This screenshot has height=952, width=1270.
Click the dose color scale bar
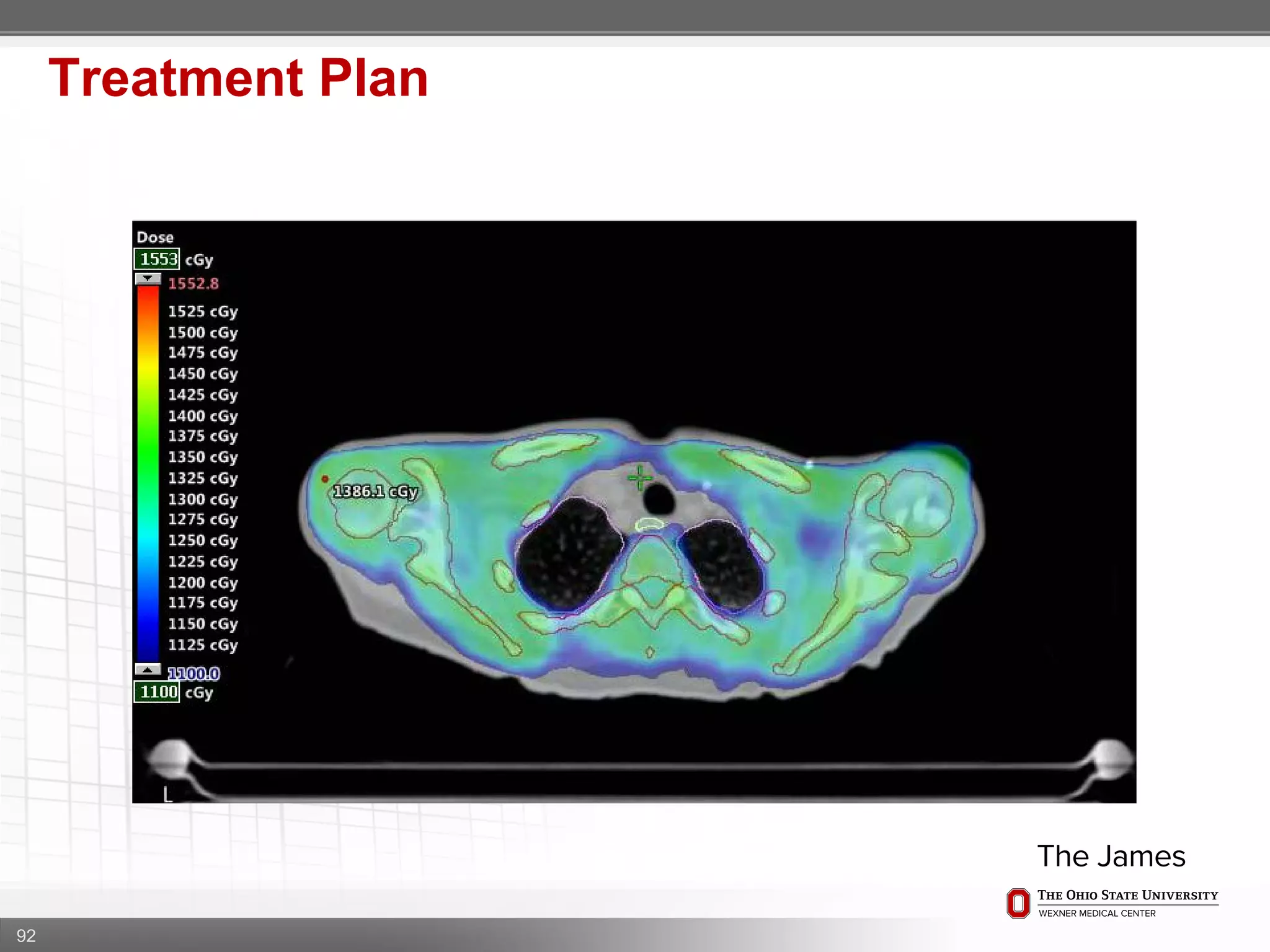148,474
